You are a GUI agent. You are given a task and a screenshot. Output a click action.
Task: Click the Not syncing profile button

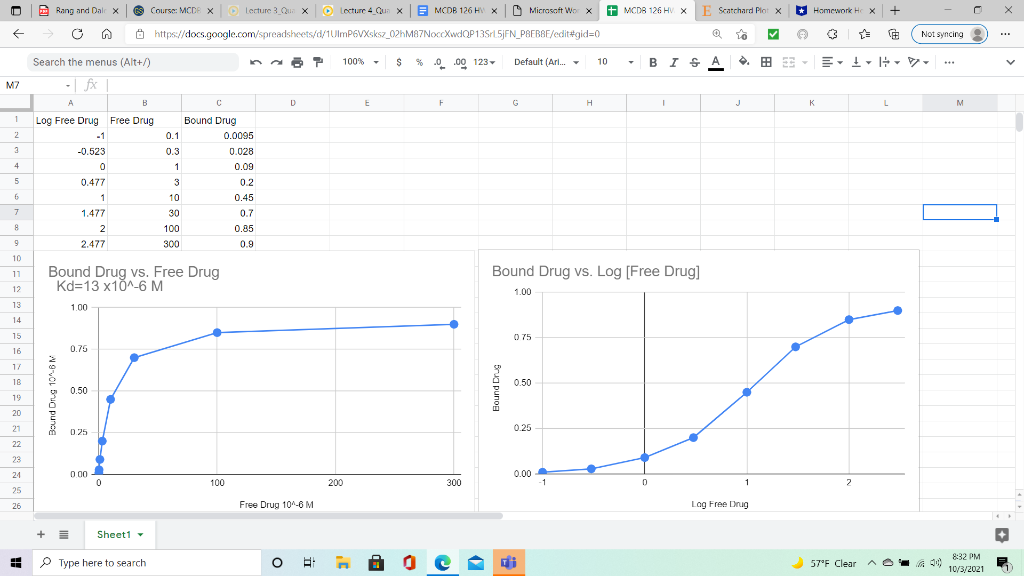pyautogui.click(x=950, y=34)
